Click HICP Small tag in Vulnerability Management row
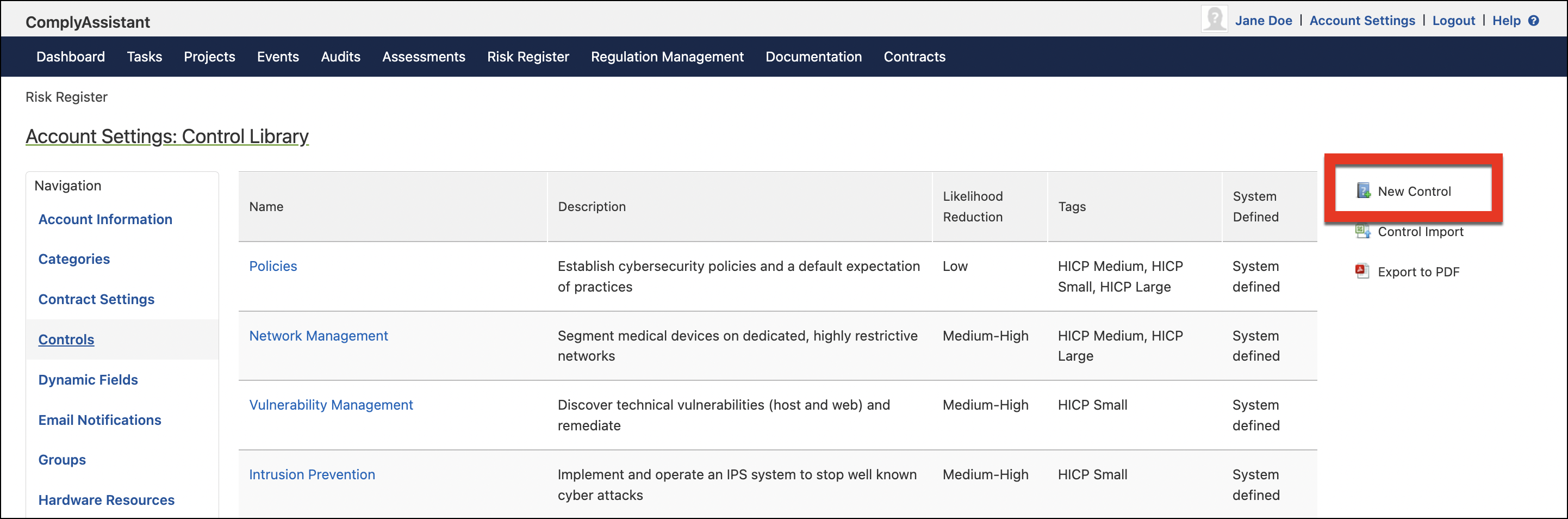Image resolution: width=1568 pixels, height=519 pixels. pos(1092,405)
